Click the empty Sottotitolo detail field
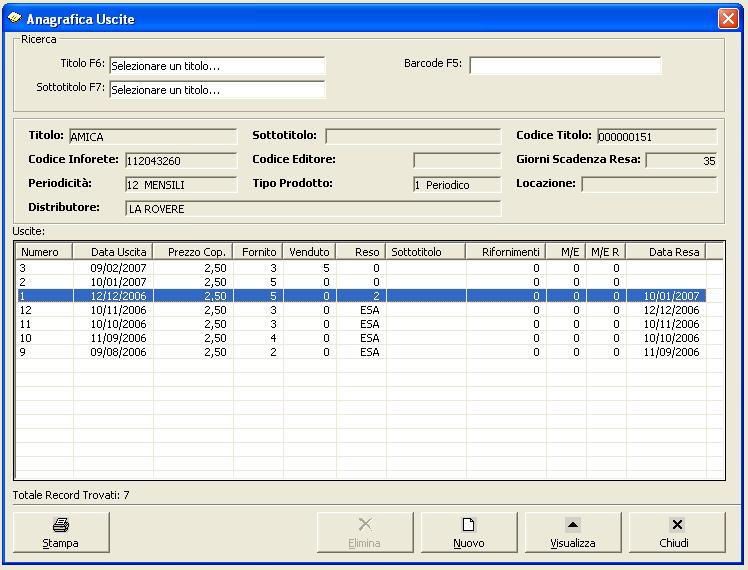 coord(413,136)
